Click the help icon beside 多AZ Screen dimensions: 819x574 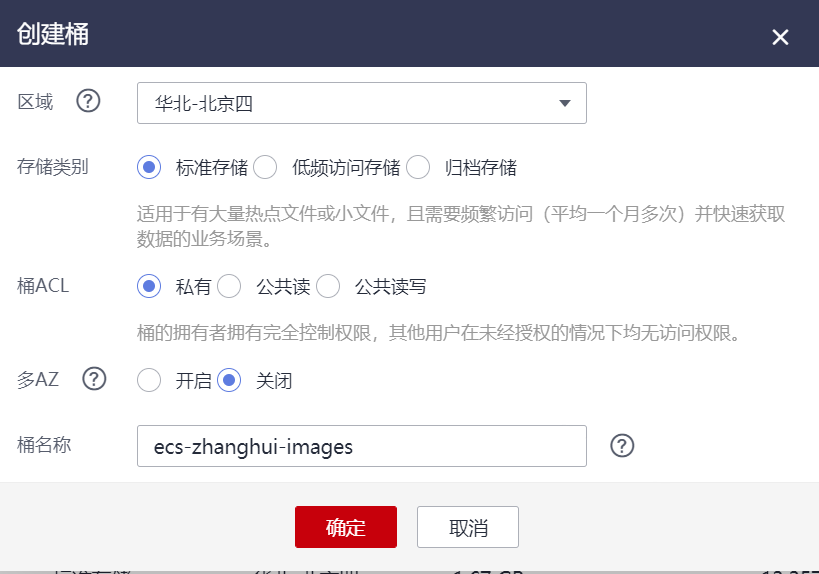94,379
